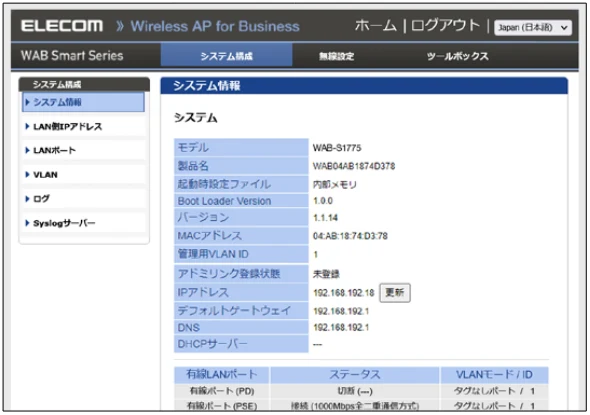Click the arrow icon beside LANポート
Image resolution: width=590 pixels, height=415 pixels.
coord(27,150)
